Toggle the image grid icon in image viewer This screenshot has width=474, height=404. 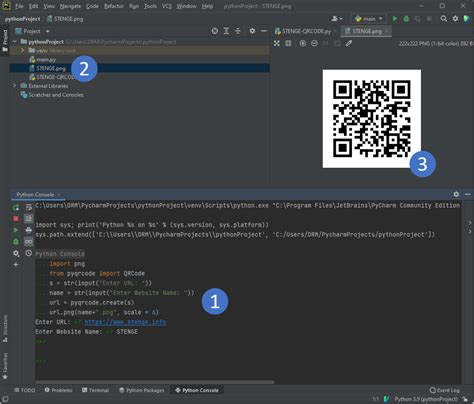[x=288, y=43]
